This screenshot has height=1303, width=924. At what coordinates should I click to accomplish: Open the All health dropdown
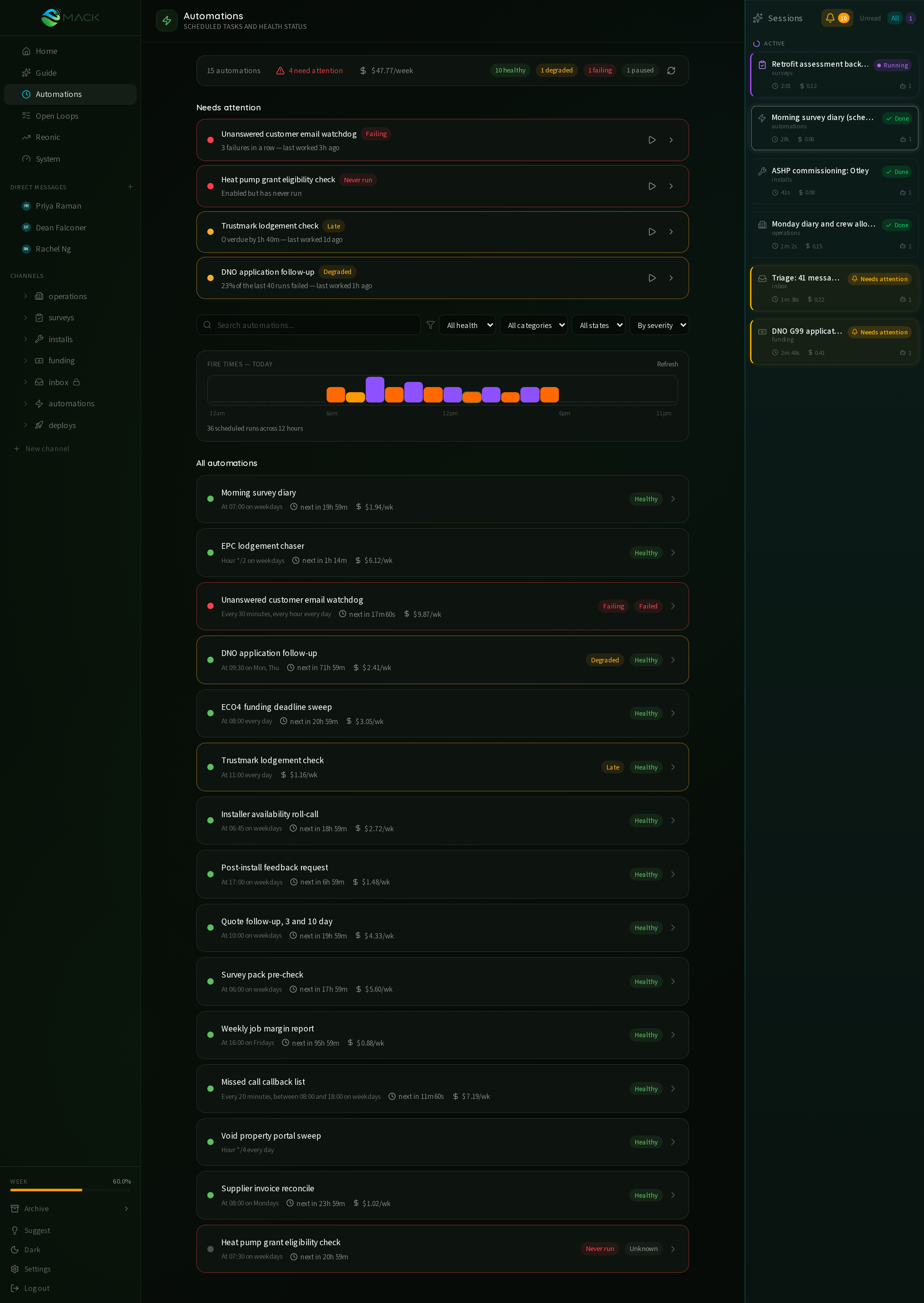(x=467, y=325)
